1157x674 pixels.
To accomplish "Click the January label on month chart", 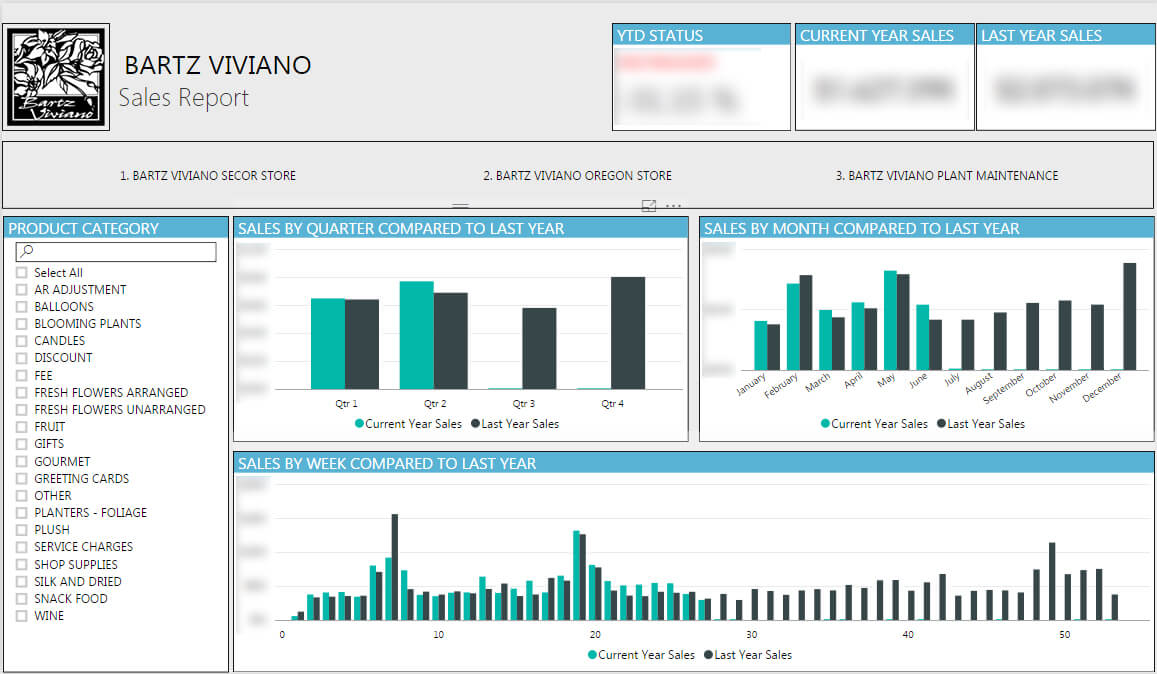I will tap(751, 385).
